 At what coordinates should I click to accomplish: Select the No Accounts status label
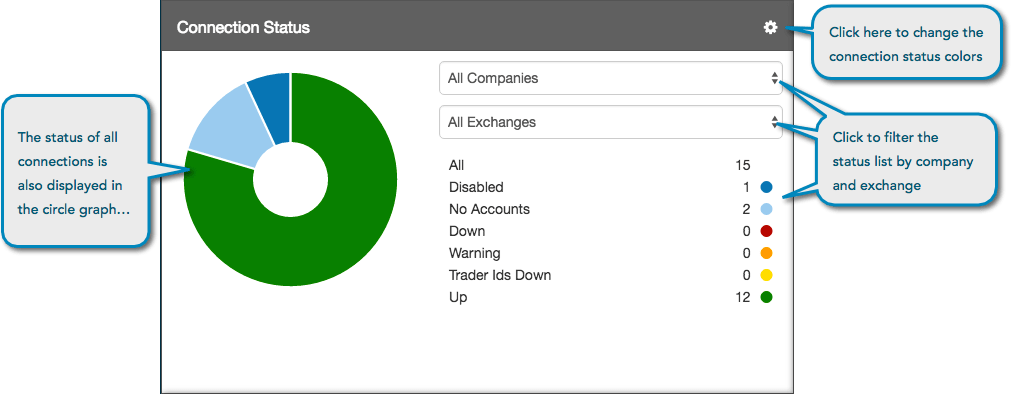[489, 209]
